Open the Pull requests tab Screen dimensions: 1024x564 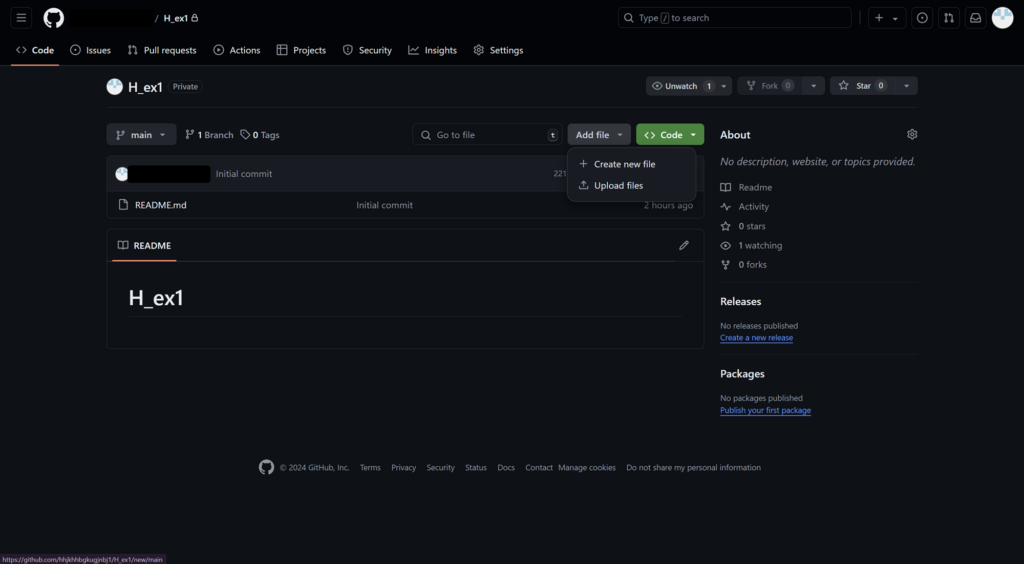(x=162, y=50)
